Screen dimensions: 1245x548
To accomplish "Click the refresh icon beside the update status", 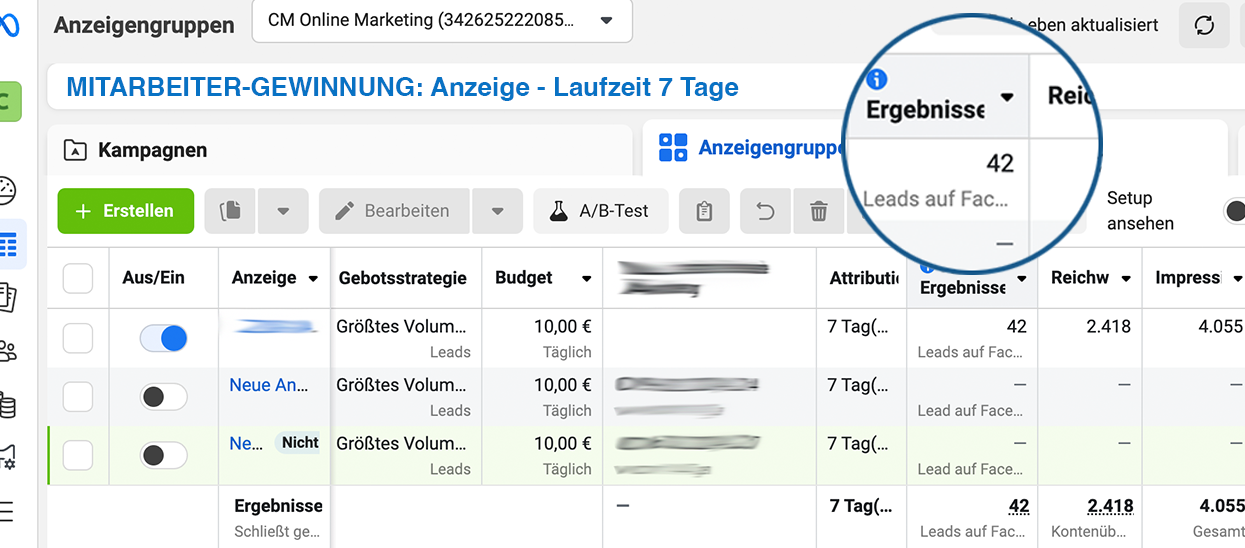I will tap(1204, 26).
